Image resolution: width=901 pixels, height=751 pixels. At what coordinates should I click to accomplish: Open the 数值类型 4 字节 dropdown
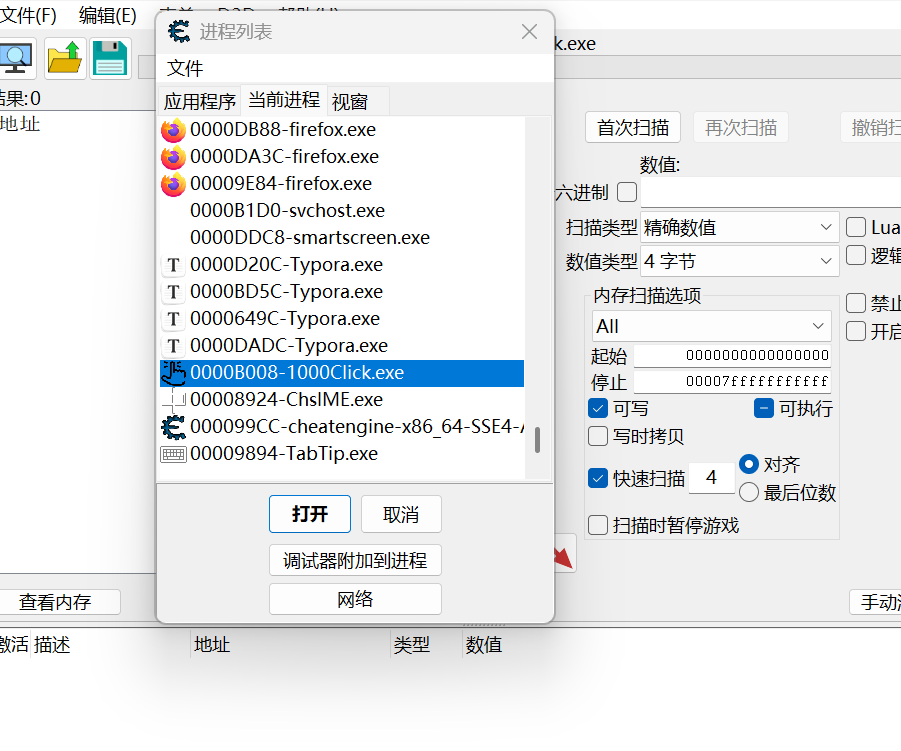click(740, 262)
